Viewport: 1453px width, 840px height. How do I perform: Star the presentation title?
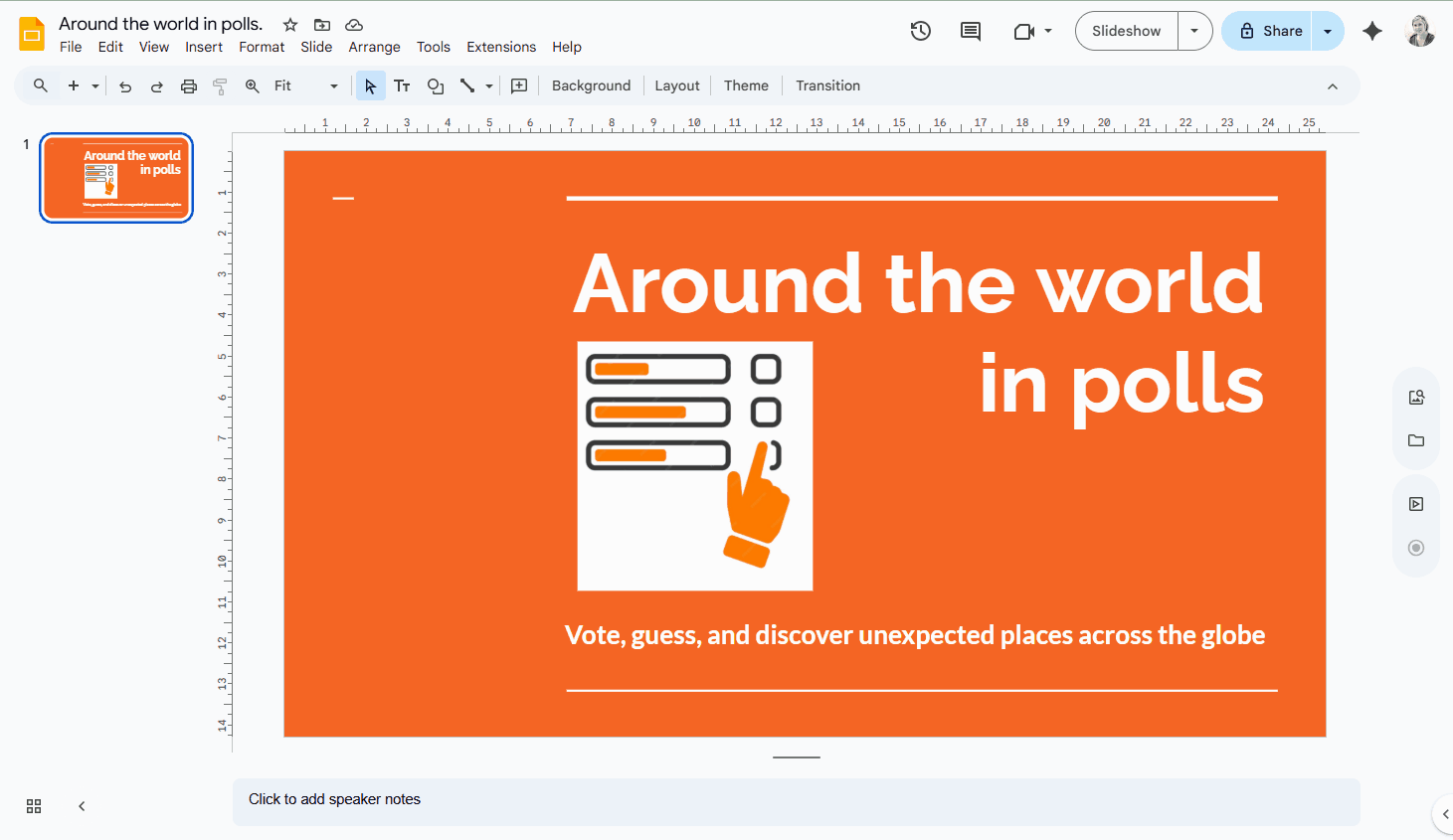[x=288, y=24]
